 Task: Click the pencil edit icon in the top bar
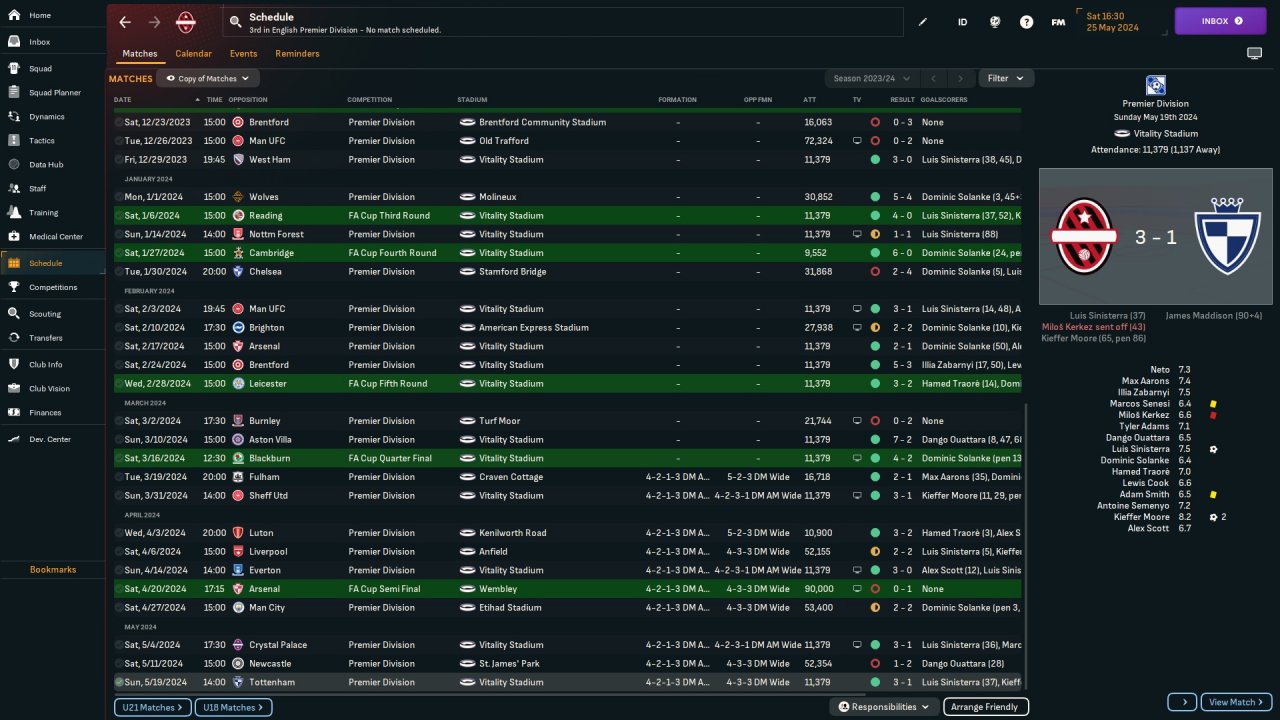(x=923, y=22)
